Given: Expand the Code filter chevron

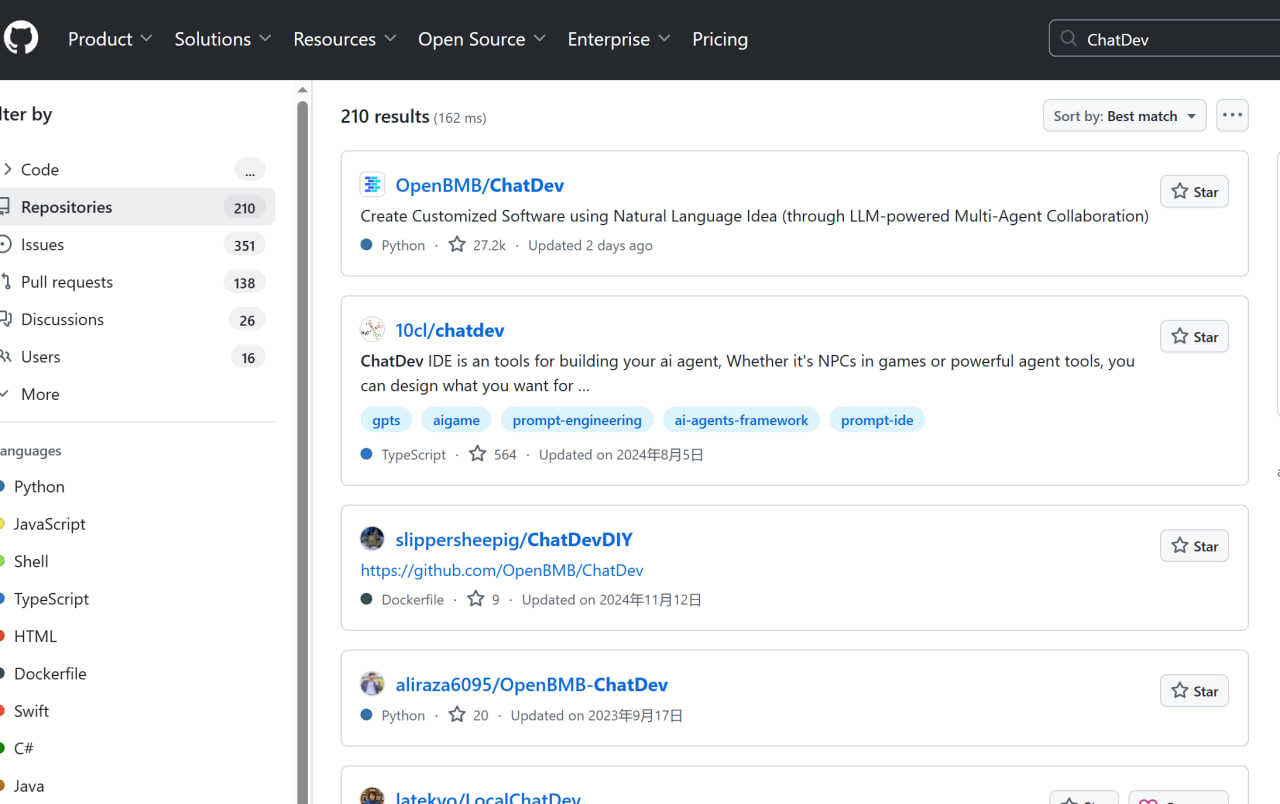Looking at the screenshot, I should click(7, 169).
